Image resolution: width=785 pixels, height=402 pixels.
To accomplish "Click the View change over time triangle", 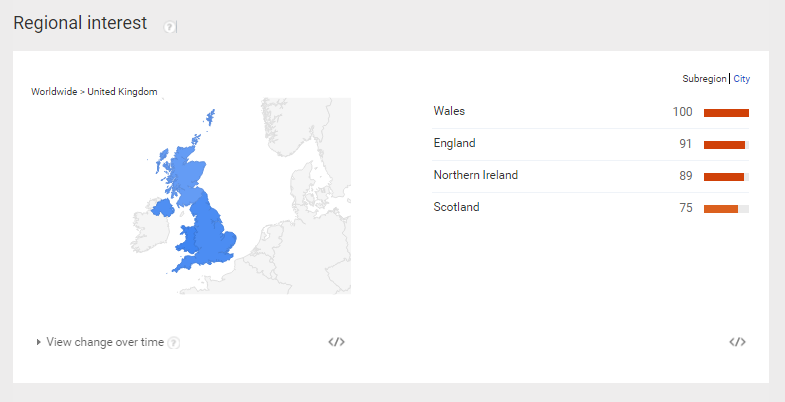I will [x=39, y=342].
